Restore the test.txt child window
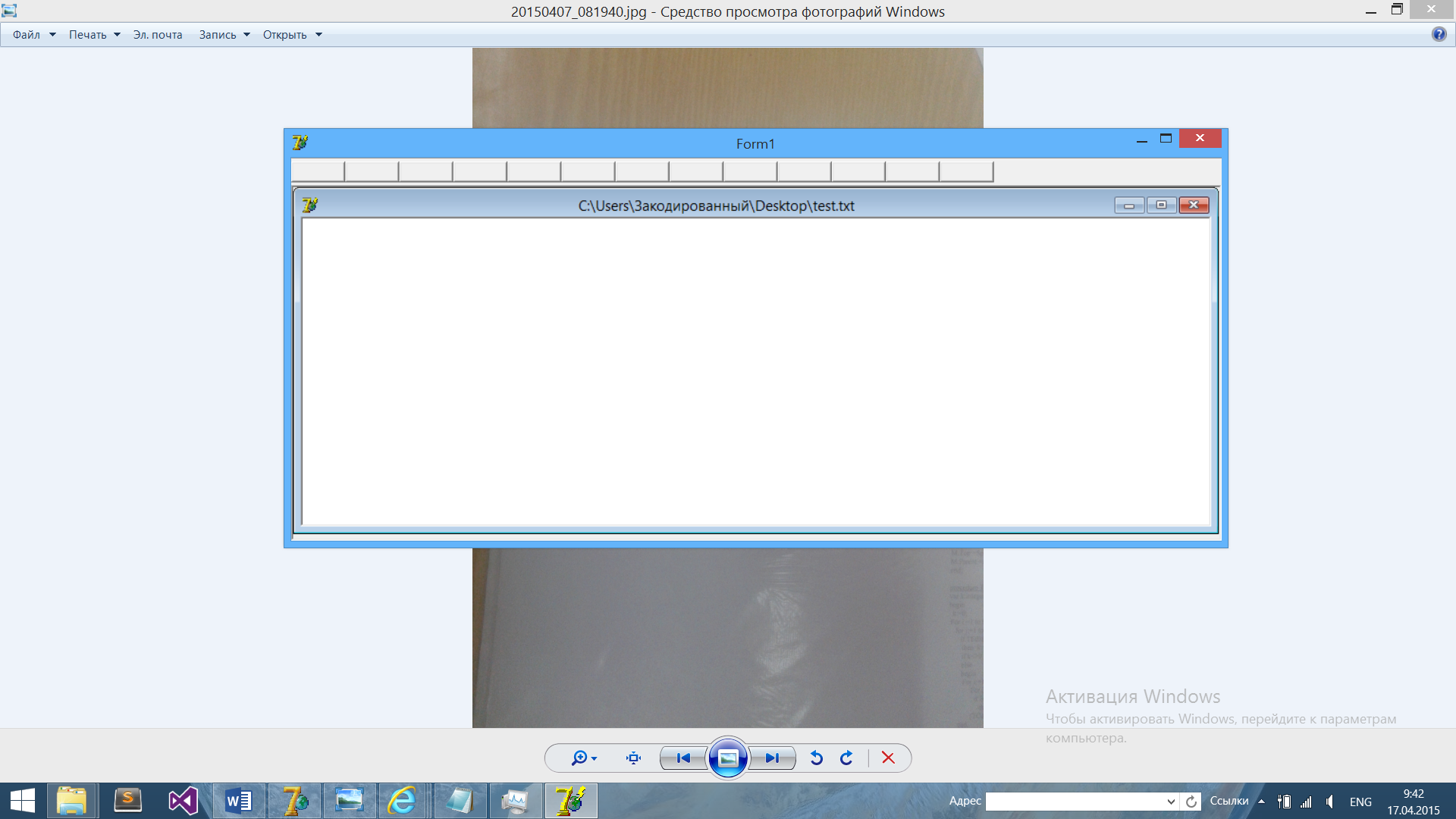Screen dimensions: 1456x819 (x=1161, y=206)
